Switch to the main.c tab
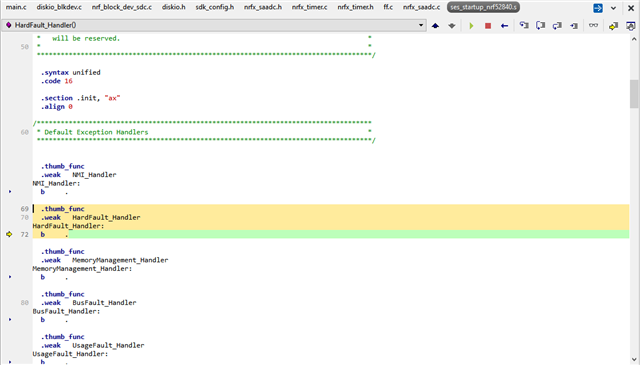This screenshot has width=640, height=365. click(x=16, y=7)
